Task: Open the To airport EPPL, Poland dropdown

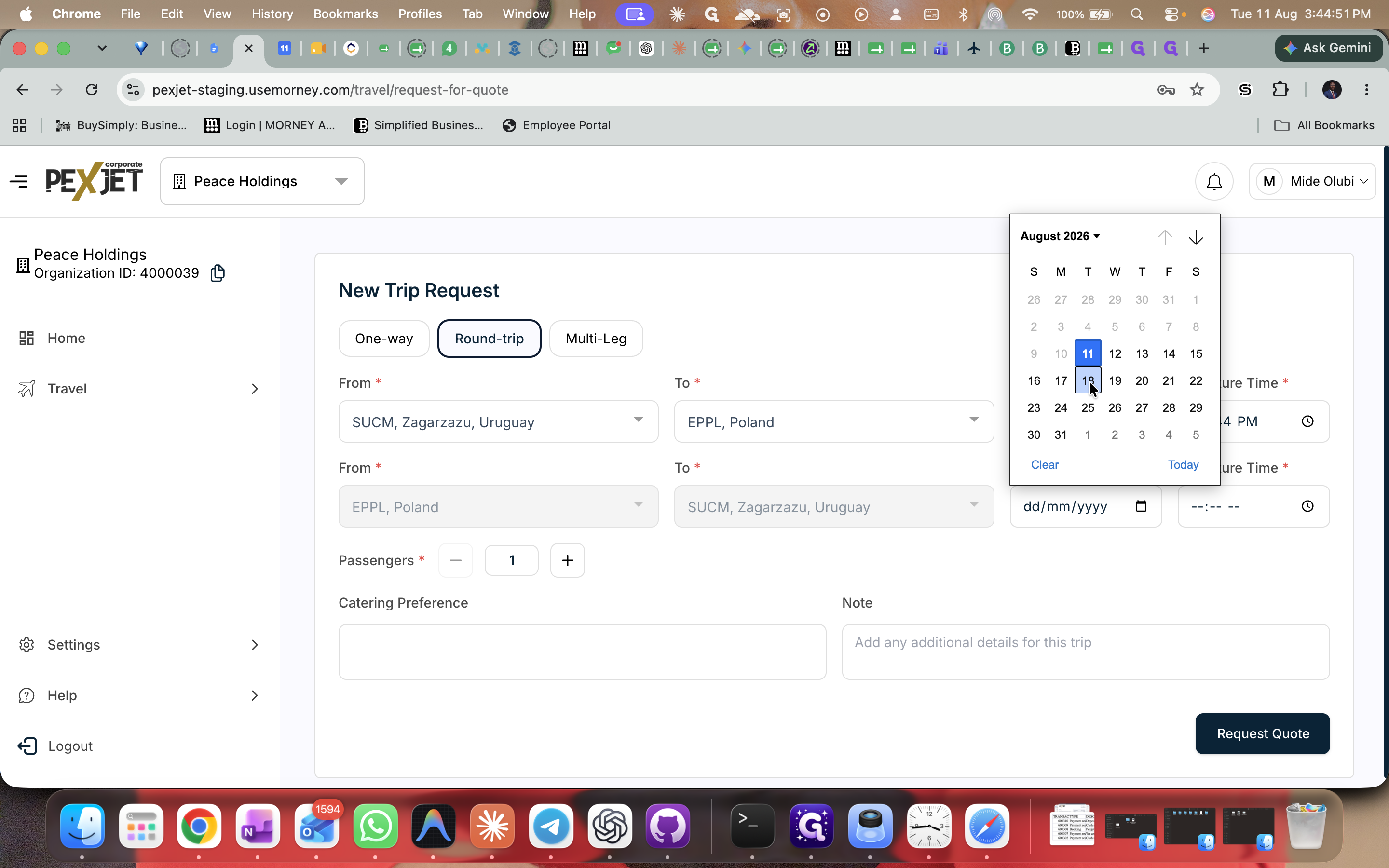Action: pos(834,421)
